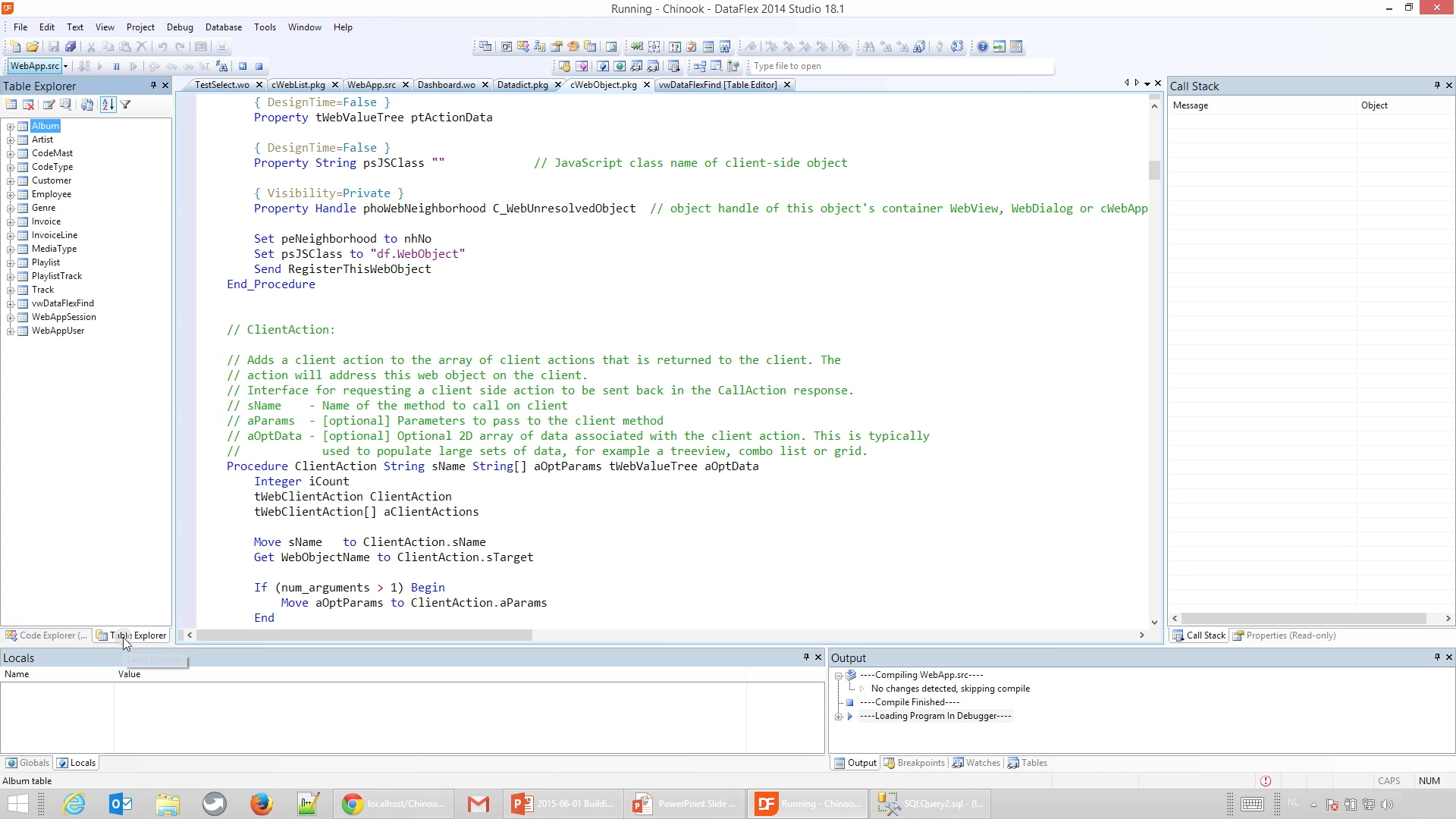Toggle alphabetical A-Z sort in Table Explorer
The width and height of the screenshot is (1456, 819).
pos(108,105)
